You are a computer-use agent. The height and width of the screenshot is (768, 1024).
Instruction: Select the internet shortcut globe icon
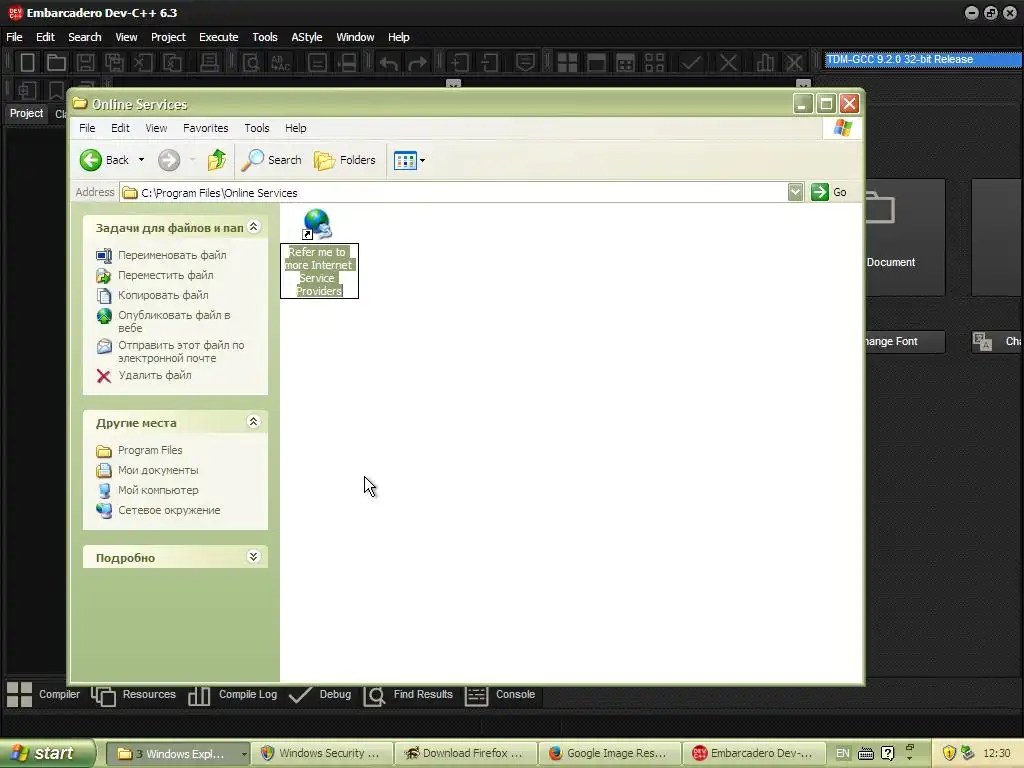click(317, 224)
